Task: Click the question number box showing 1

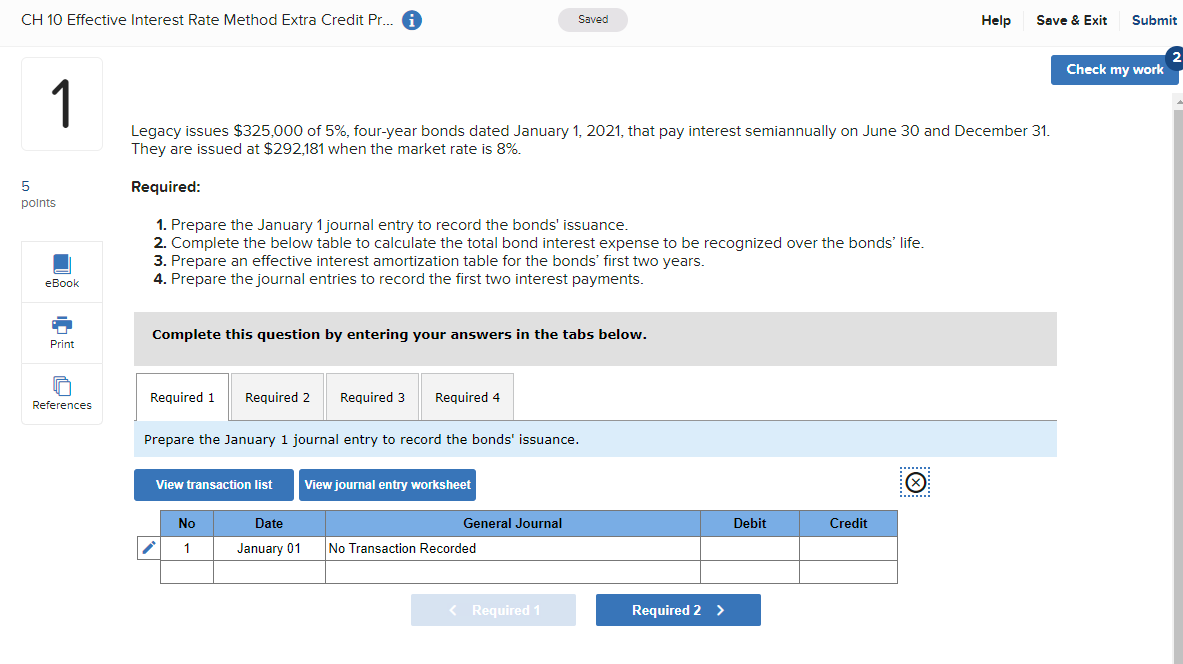Action: 61,103
